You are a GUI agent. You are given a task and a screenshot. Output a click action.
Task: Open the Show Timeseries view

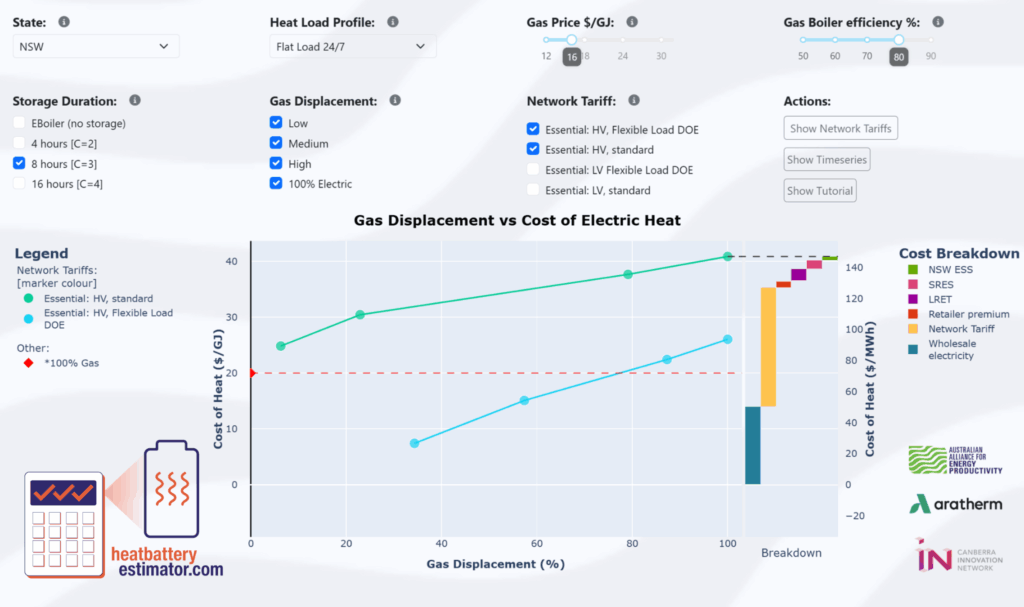tap(826, 159)
